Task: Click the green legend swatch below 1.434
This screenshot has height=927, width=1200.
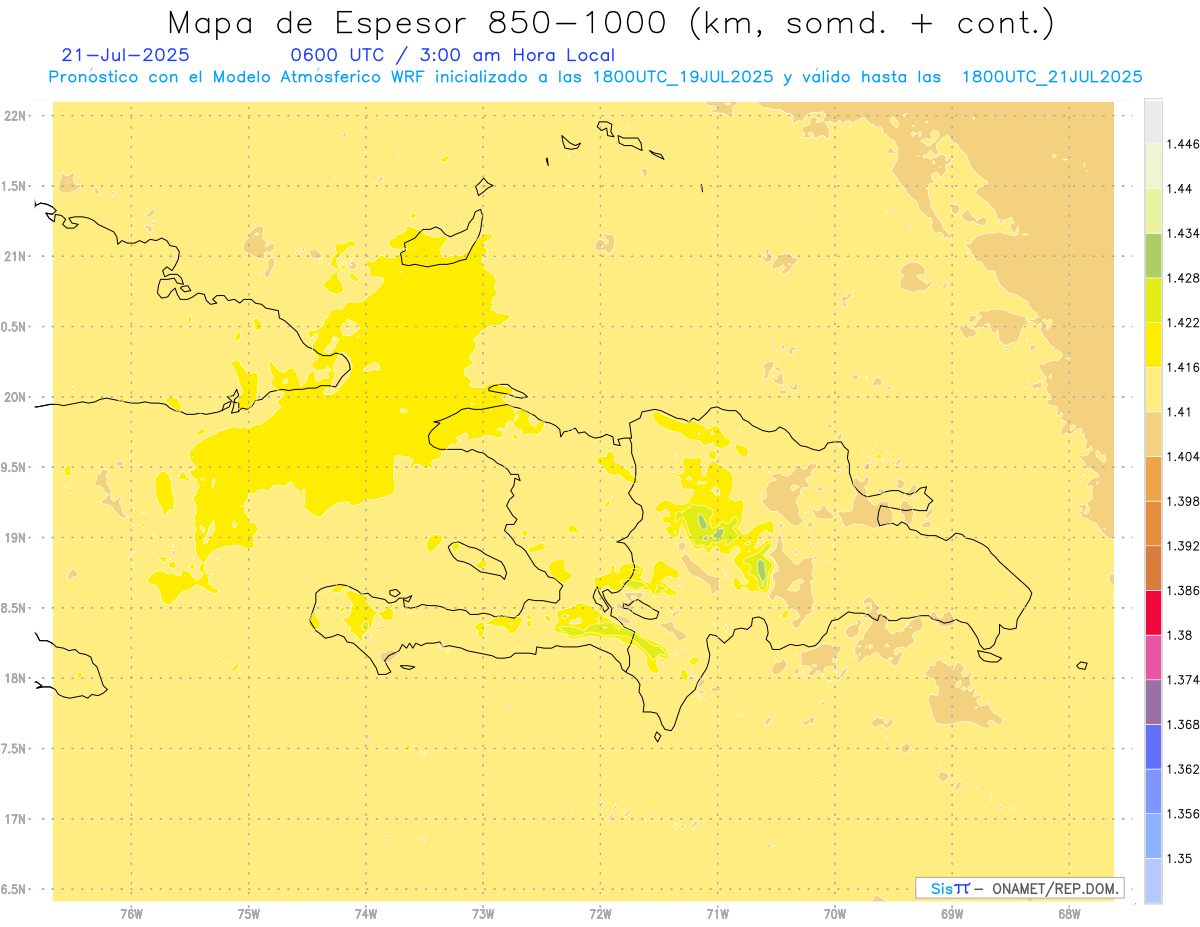Action: 1153,255
